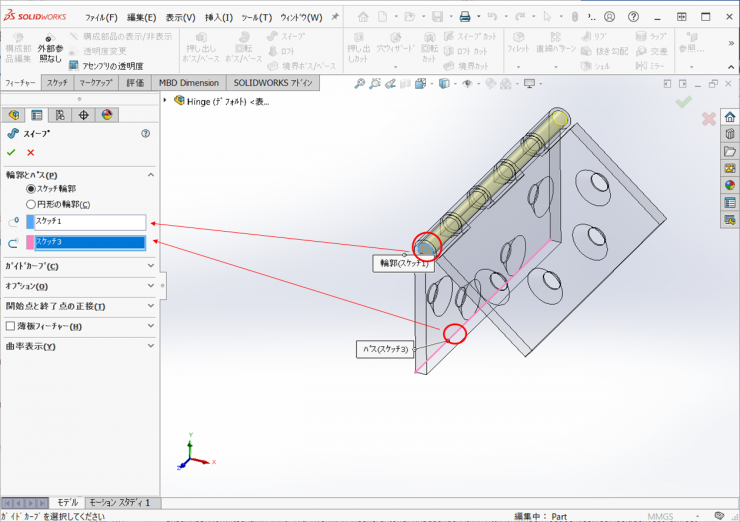Click the pink path color swatch beside スケッチ3
Image resolution: width=740 pixels, height=522 pixels.
[x=30, y=242]
